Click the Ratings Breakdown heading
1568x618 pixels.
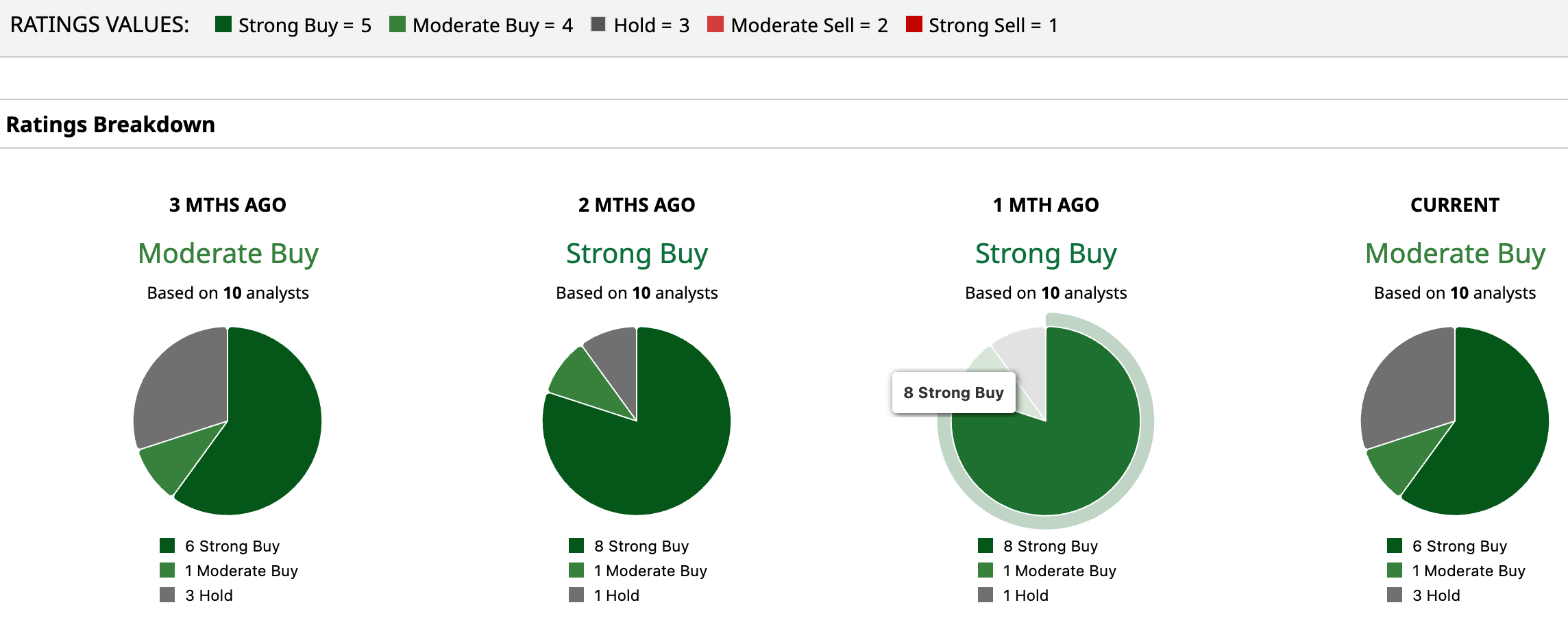pos(110,125)
